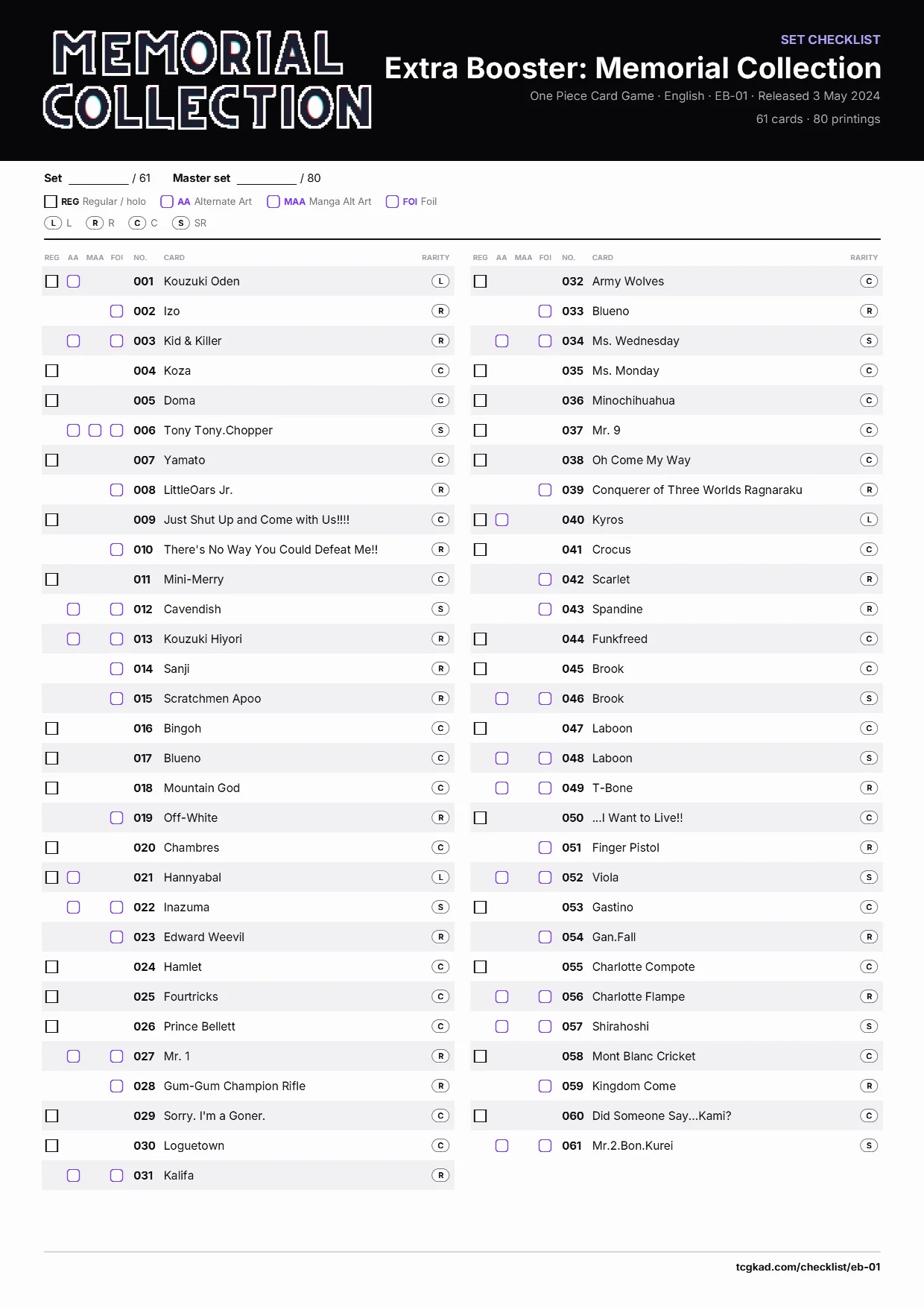
Task: Click the R rarity badge for Izo
Action: pos(440,311)
